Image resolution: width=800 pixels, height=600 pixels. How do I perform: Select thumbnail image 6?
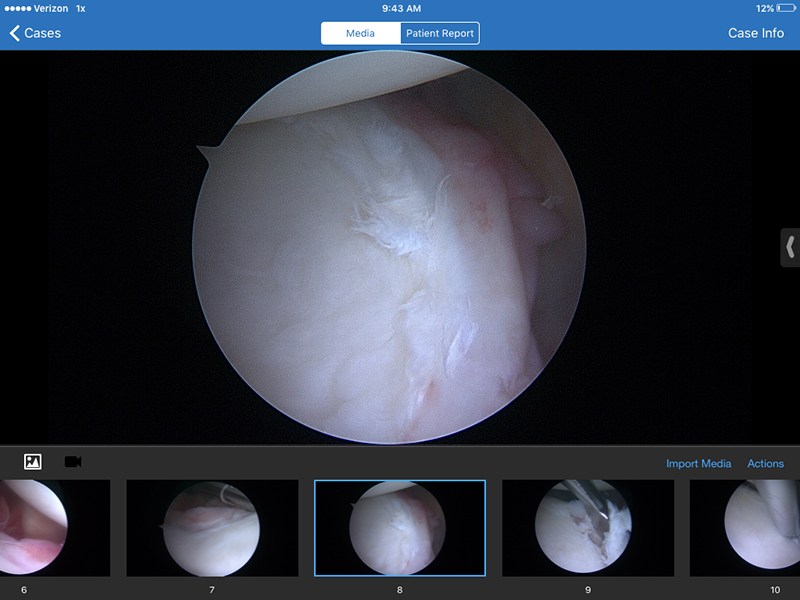55,528
